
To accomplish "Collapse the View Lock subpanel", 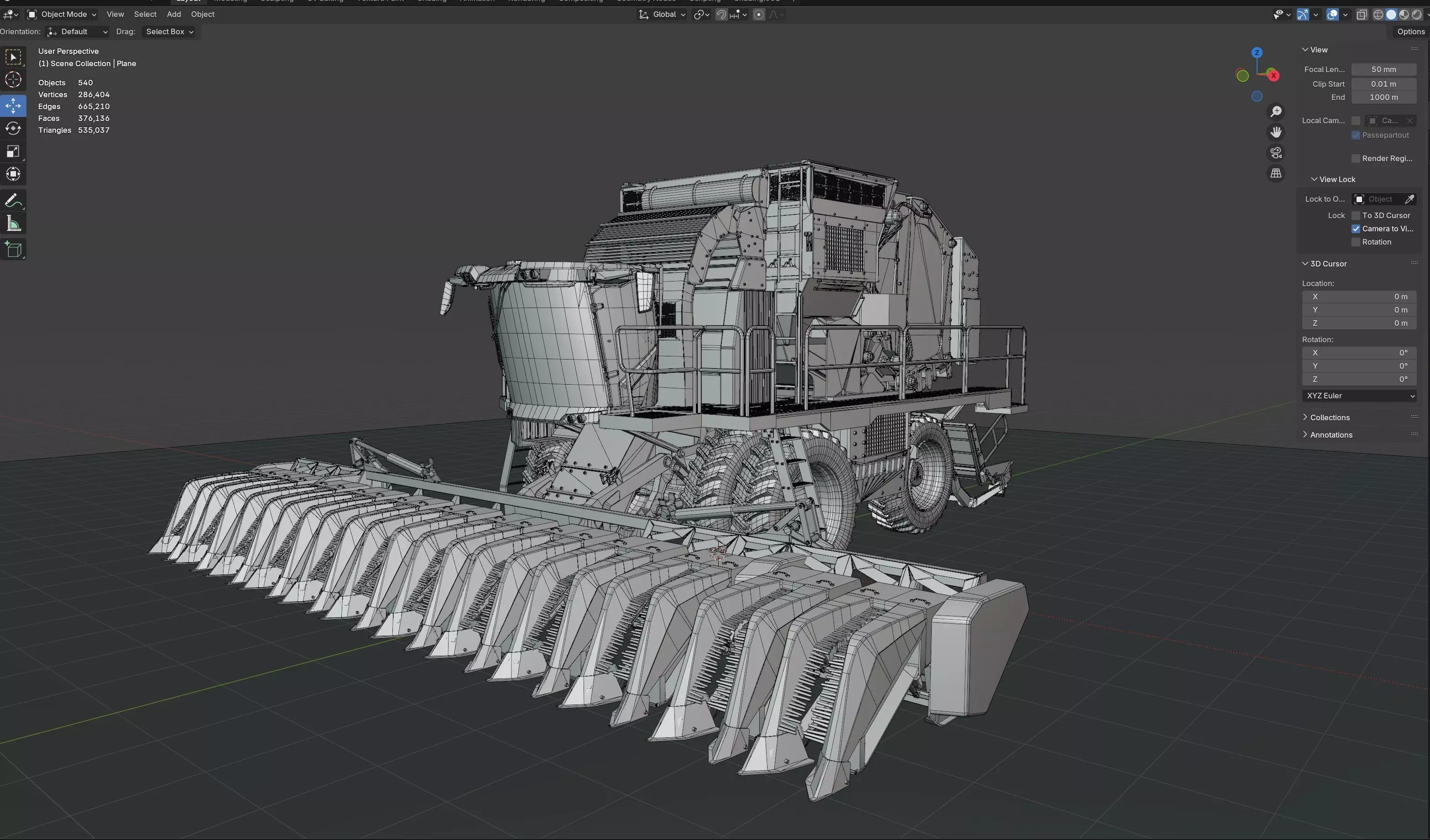I will 1336,179.
